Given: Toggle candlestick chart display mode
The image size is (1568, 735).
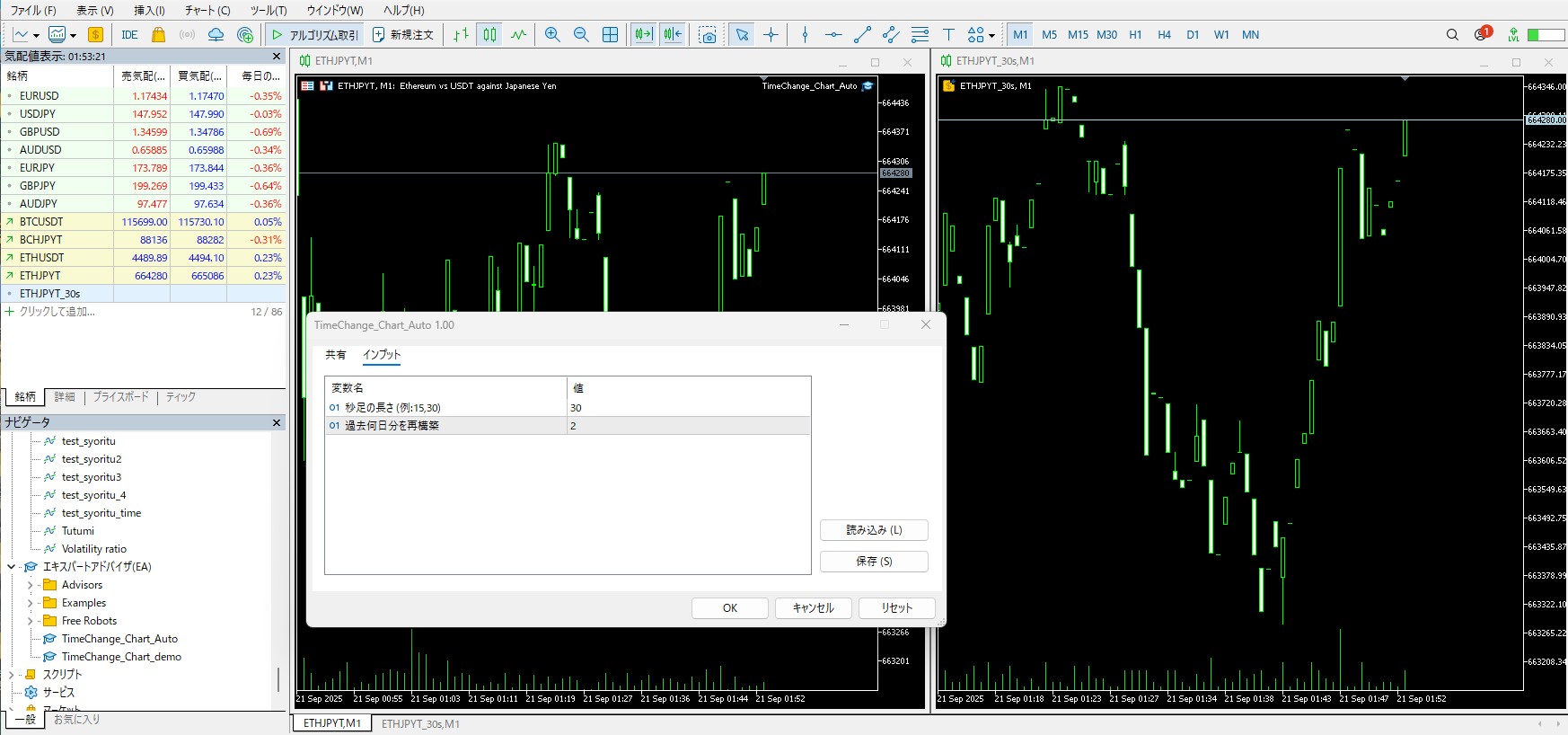Looking at the screenshot, I should (x=489, y=35).
